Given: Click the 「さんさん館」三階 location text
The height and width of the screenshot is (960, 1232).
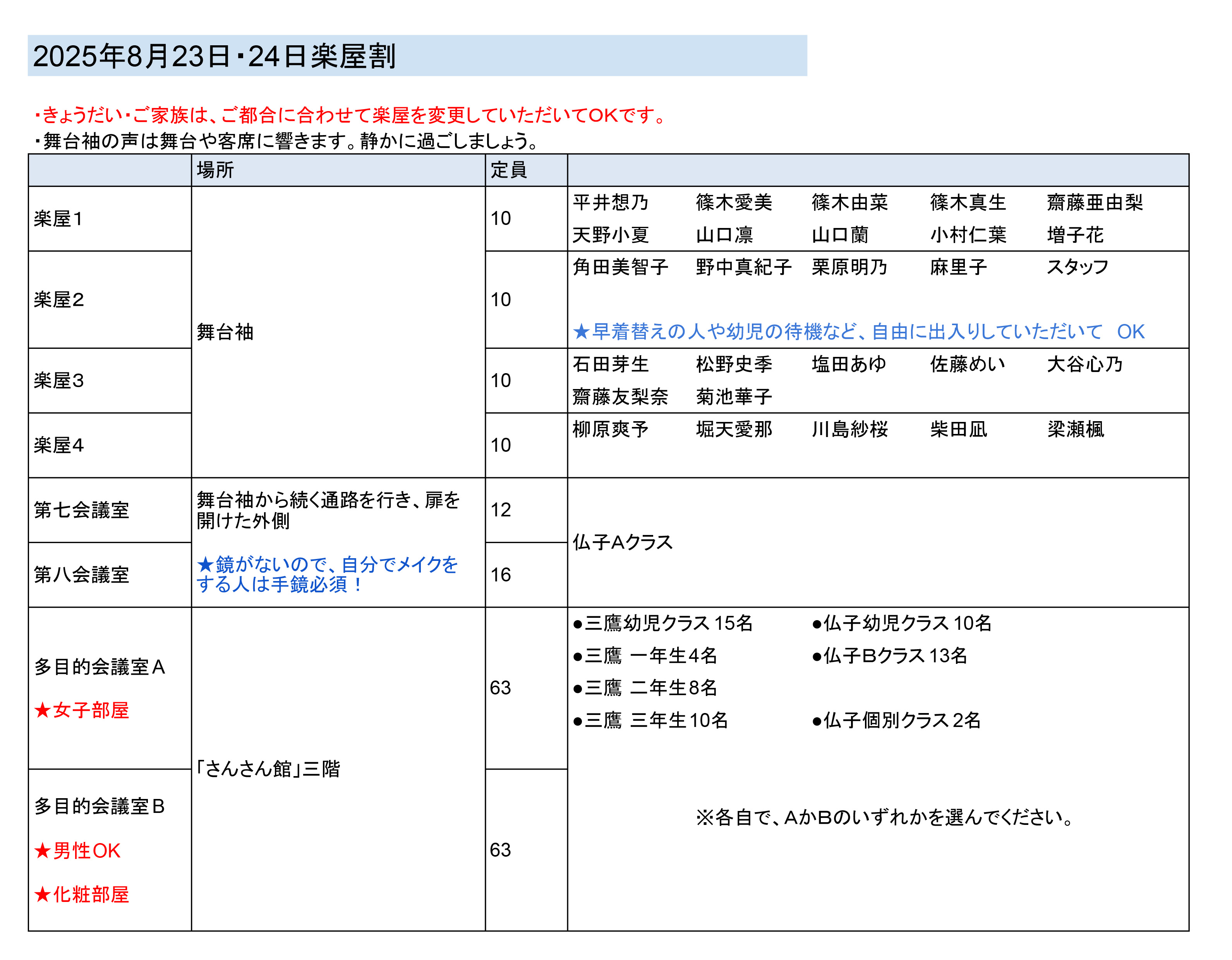Looking at the screenshot, I should 269,769.
